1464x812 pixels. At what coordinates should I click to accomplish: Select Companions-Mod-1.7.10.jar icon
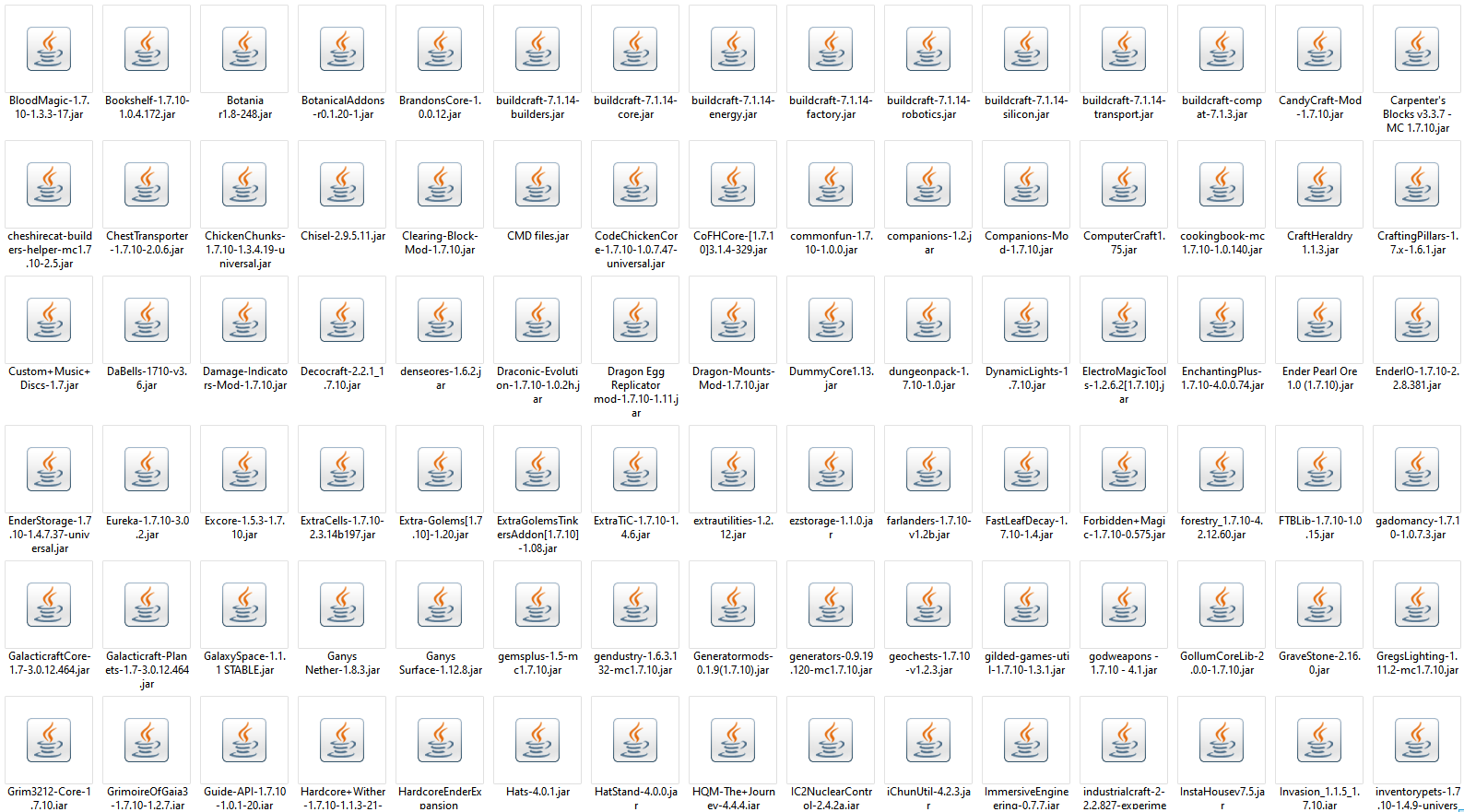(x=1026, y=184)
